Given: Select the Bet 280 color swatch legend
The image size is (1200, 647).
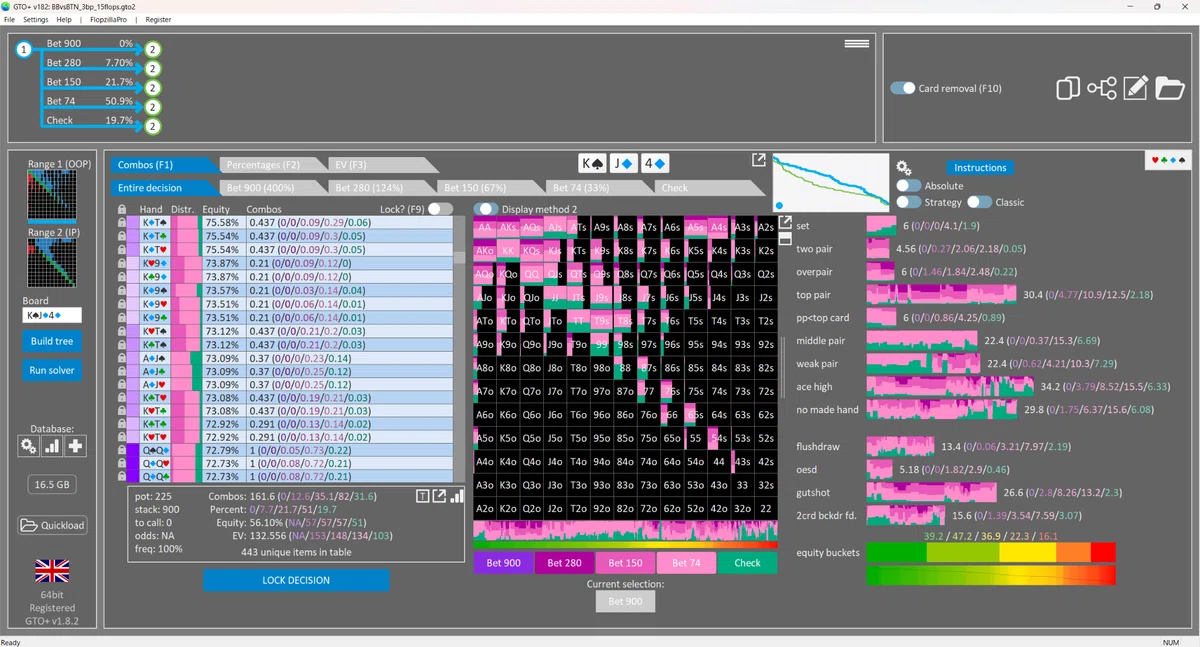Looking at the screenshot, I should pyautogui.click(x=565, y=563).
